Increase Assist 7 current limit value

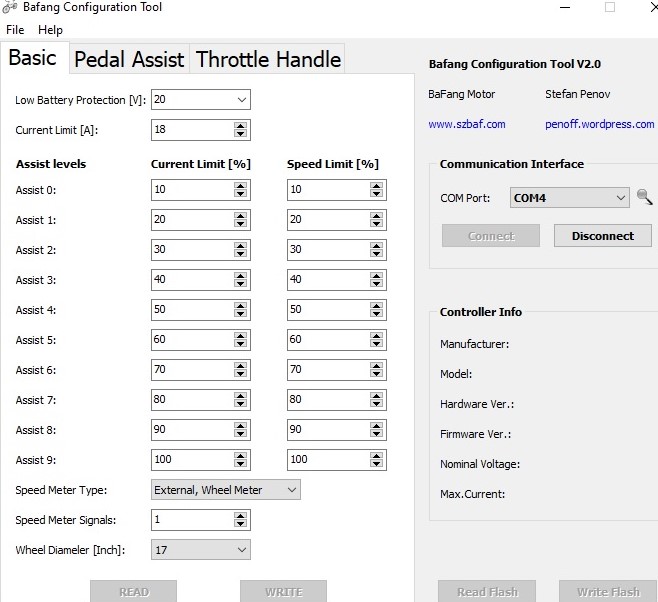click(241, 396)
